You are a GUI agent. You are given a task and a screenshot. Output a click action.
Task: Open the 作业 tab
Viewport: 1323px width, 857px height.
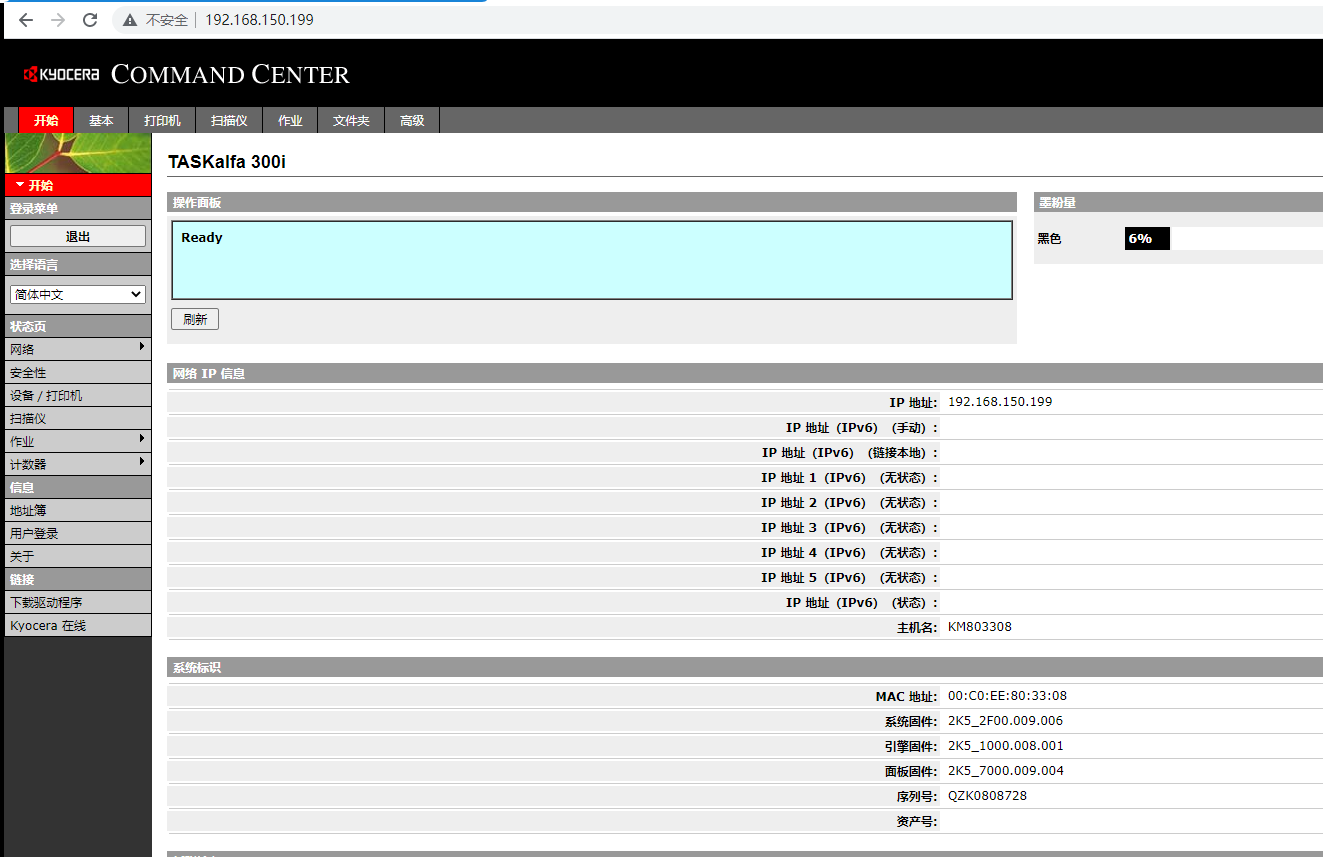(x=290, y=120)
